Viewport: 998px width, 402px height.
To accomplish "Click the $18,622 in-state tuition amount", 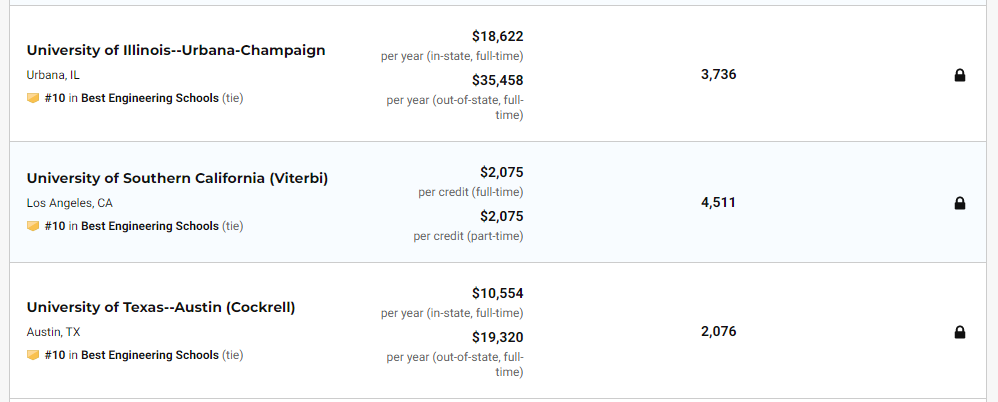I will (497, 36).
